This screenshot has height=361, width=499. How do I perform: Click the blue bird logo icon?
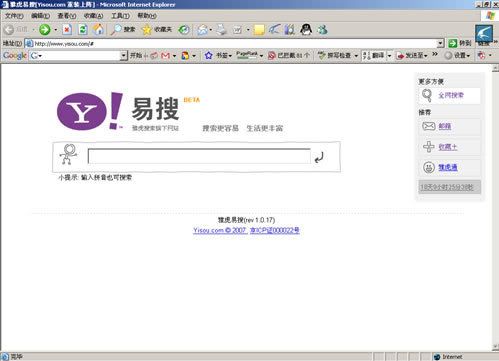click(x=484, y=34)
